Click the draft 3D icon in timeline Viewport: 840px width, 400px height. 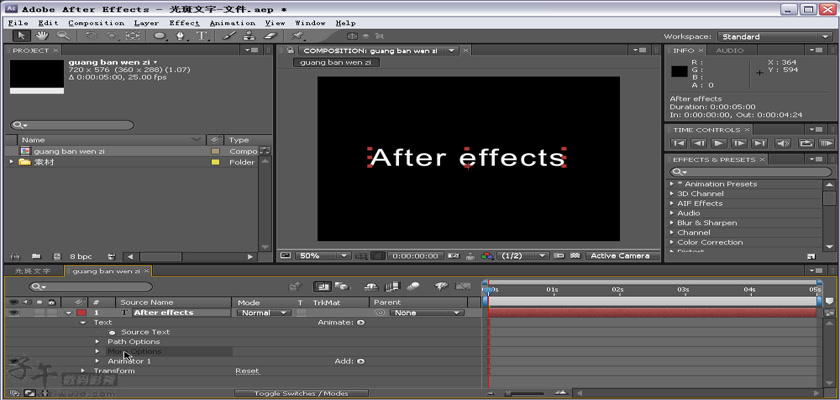point(340,286)
